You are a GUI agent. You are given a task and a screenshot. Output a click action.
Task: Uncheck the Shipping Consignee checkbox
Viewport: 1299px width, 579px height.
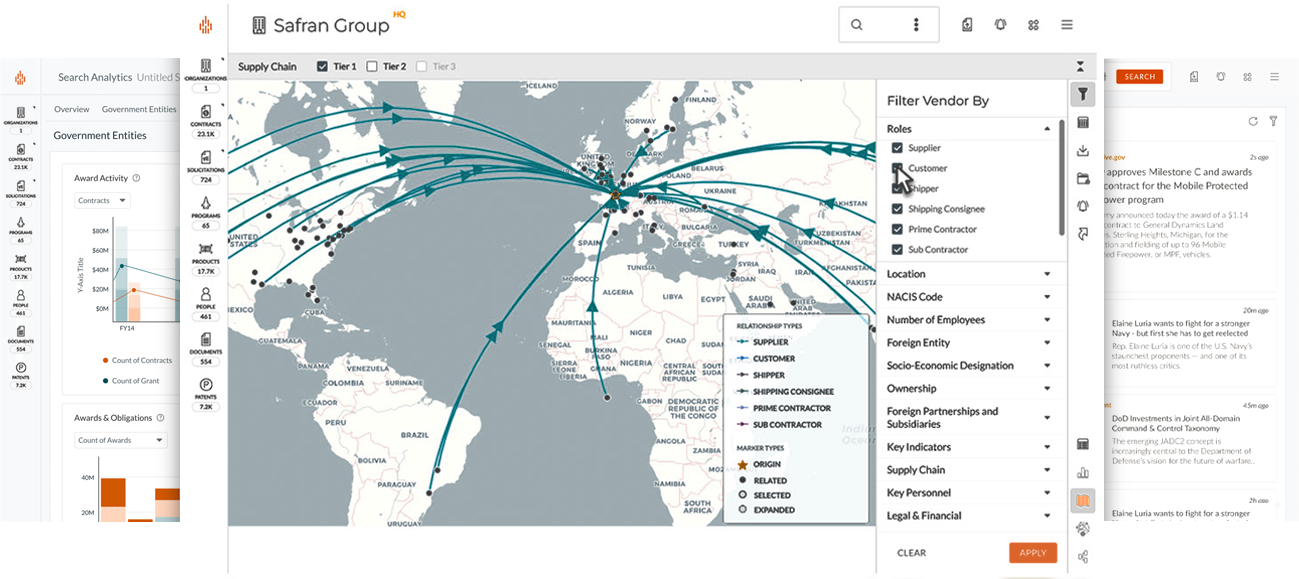point(897,209)
